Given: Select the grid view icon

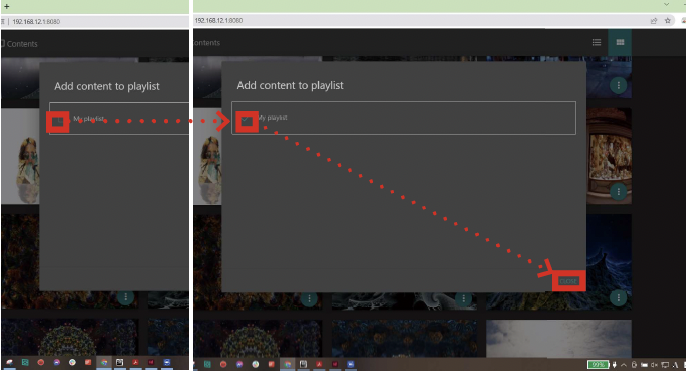Looking at the screenshot, I should coord(620,42).
